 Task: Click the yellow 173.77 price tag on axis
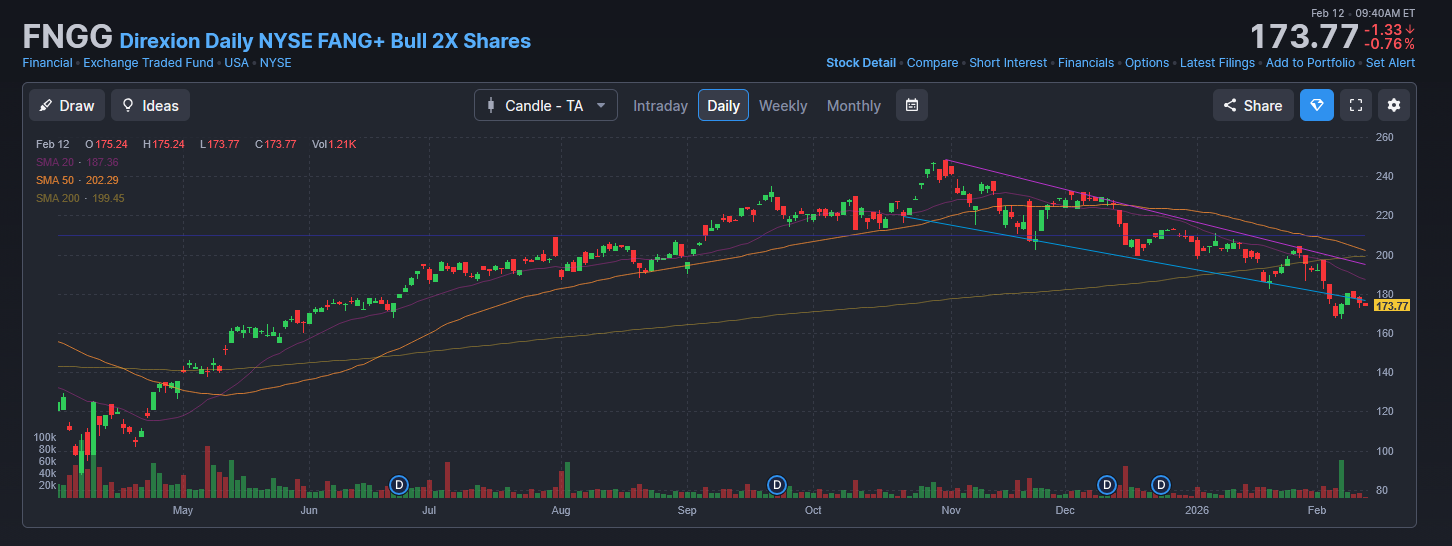point(1392,305)
